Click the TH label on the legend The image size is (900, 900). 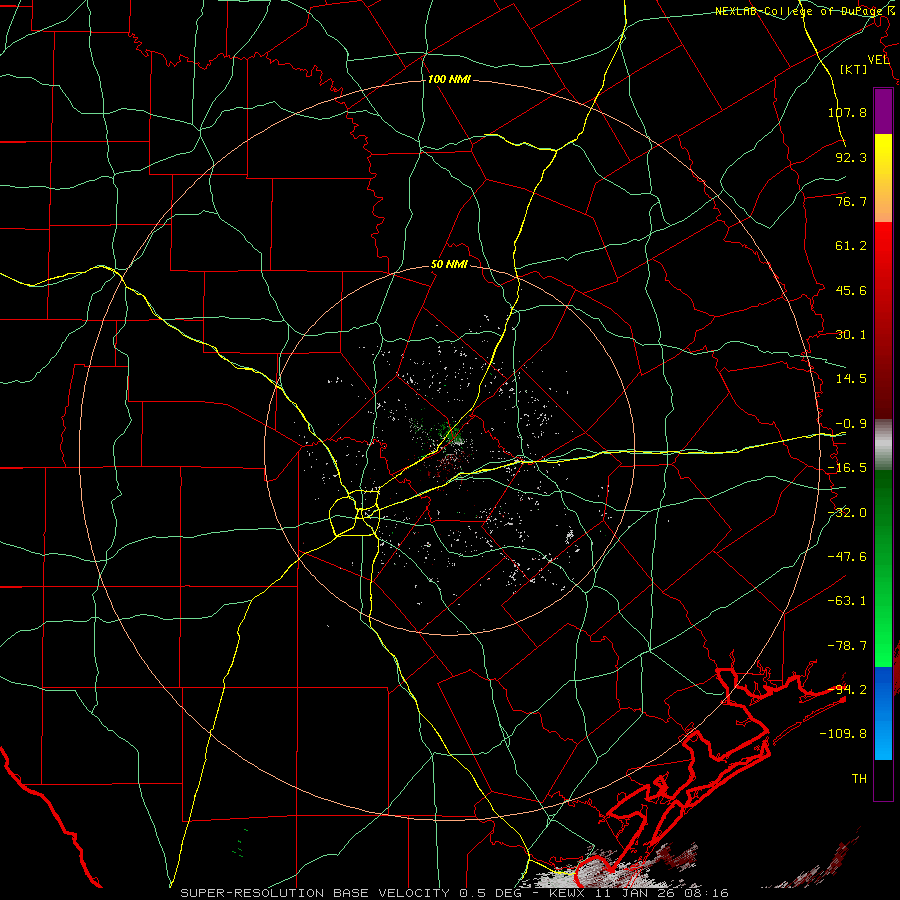(x=859, y=779)
